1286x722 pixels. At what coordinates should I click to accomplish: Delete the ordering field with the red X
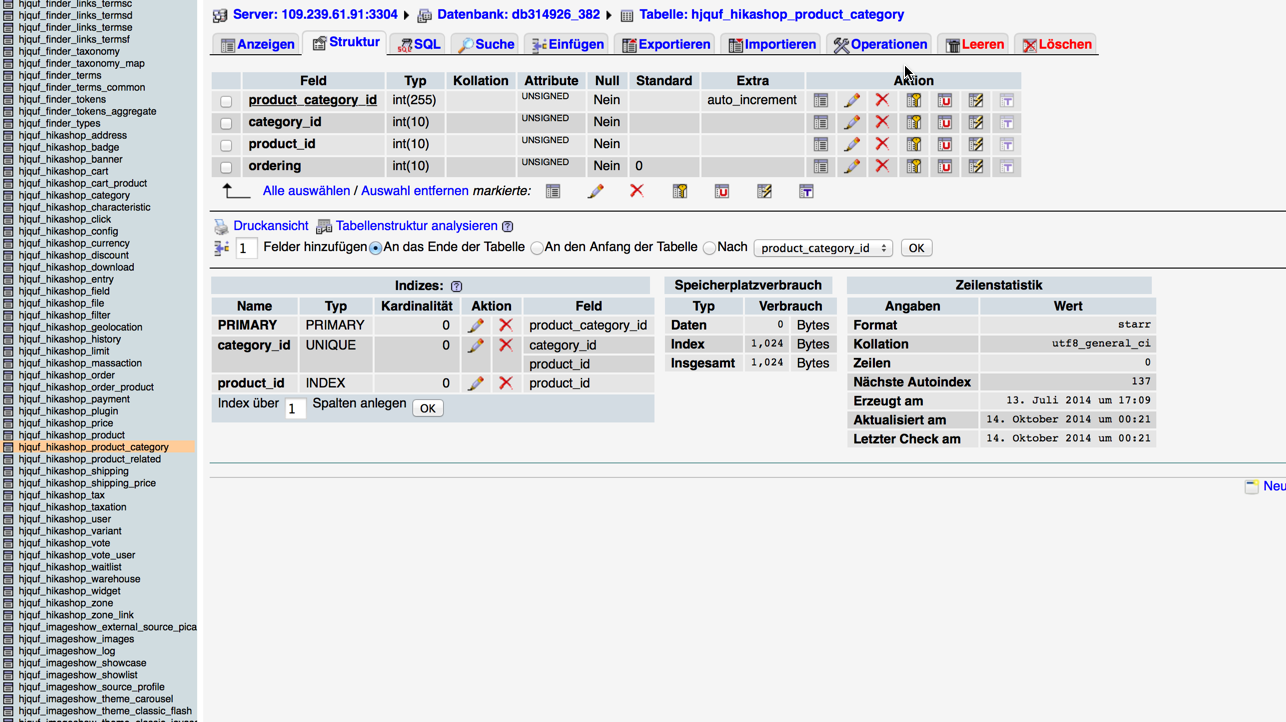point(882,166)
